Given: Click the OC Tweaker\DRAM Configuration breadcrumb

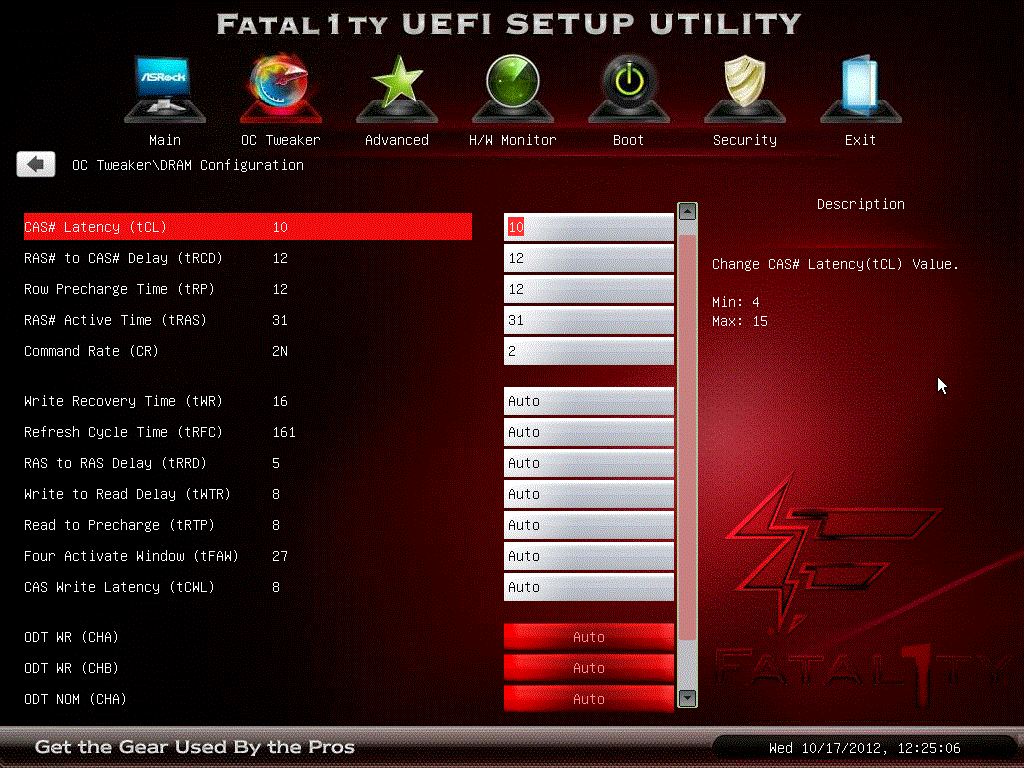Looking at the screenshot, I should 187,165.
